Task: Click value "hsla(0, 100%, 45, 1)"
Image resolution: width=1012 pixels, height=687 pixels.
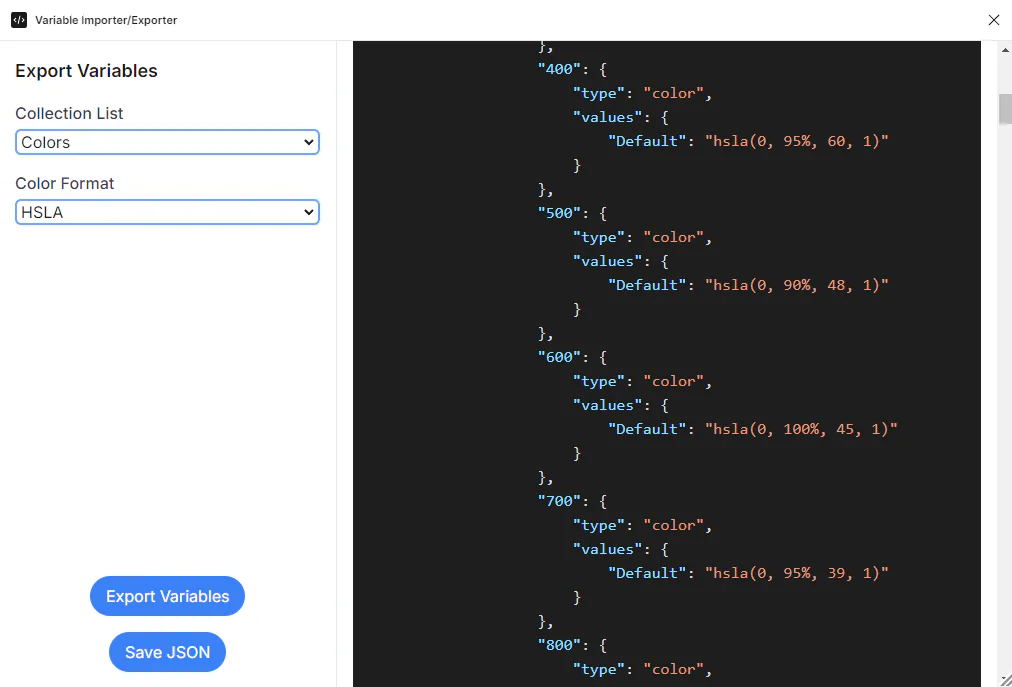Action: point(801,429)
